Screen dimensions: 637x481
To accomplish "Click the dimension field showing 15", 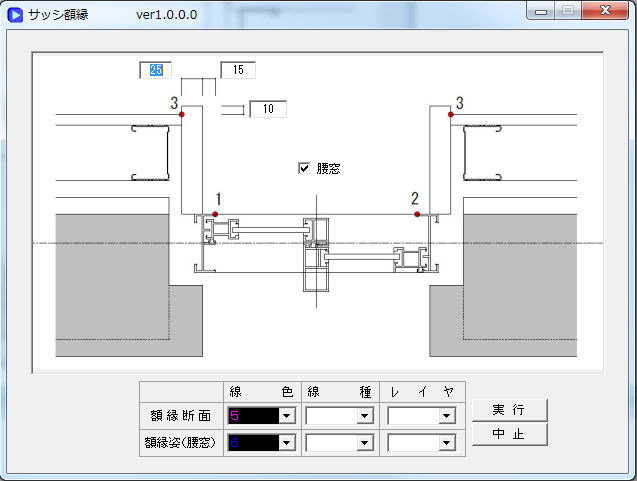I will [238, 70].
